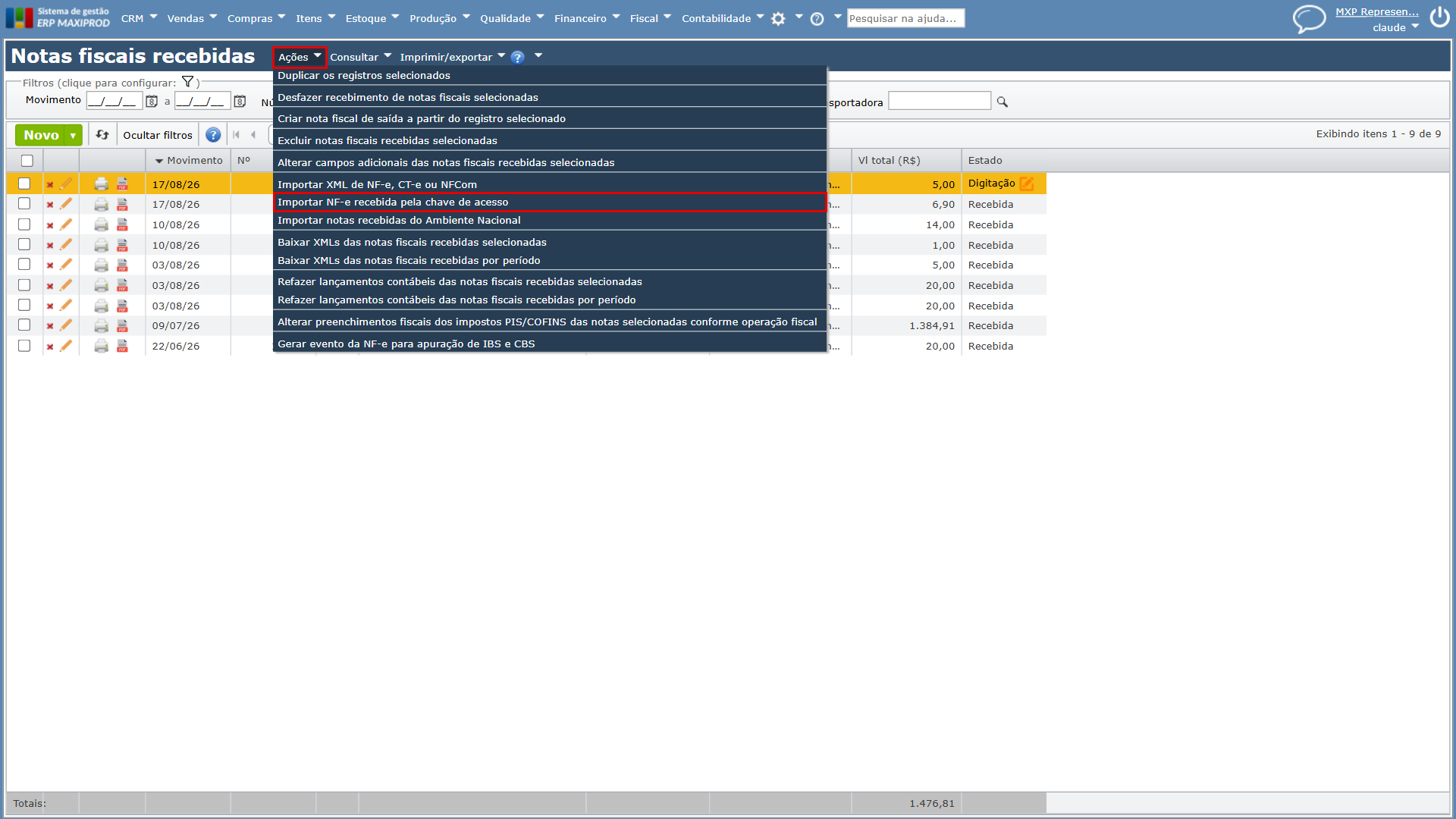Click the power logout icon
The image size is (1456, 819).
pyautogui.click(x=1439, y=17)
